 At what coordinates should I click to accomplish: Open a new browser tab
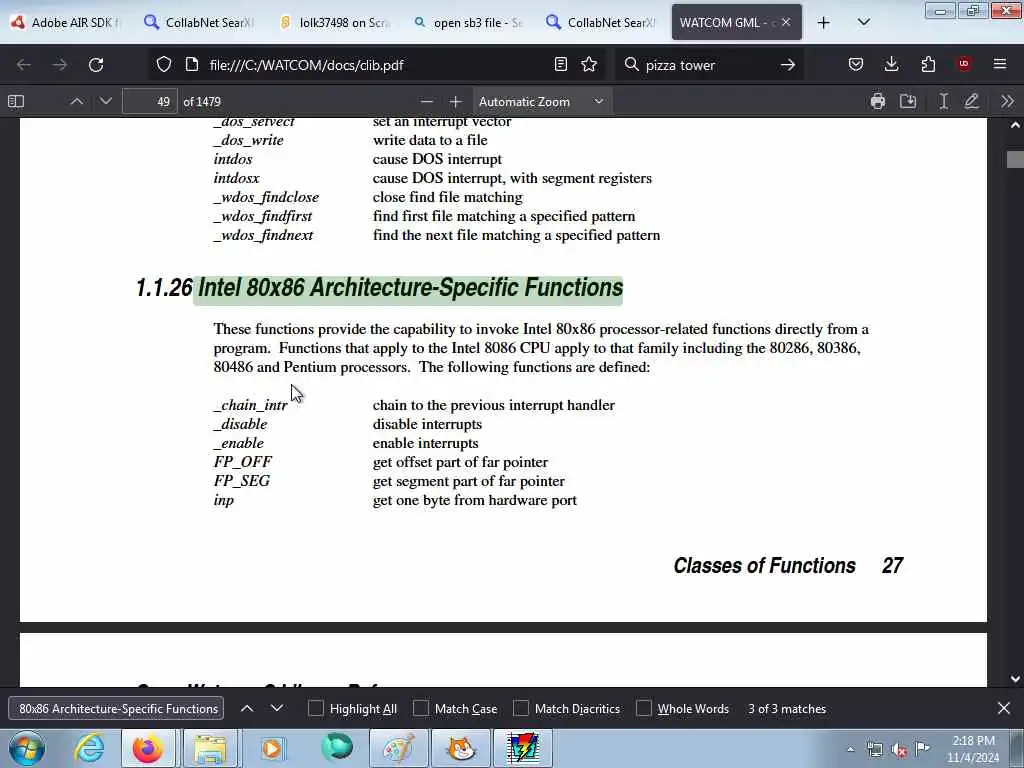click(x=824, y=22)
